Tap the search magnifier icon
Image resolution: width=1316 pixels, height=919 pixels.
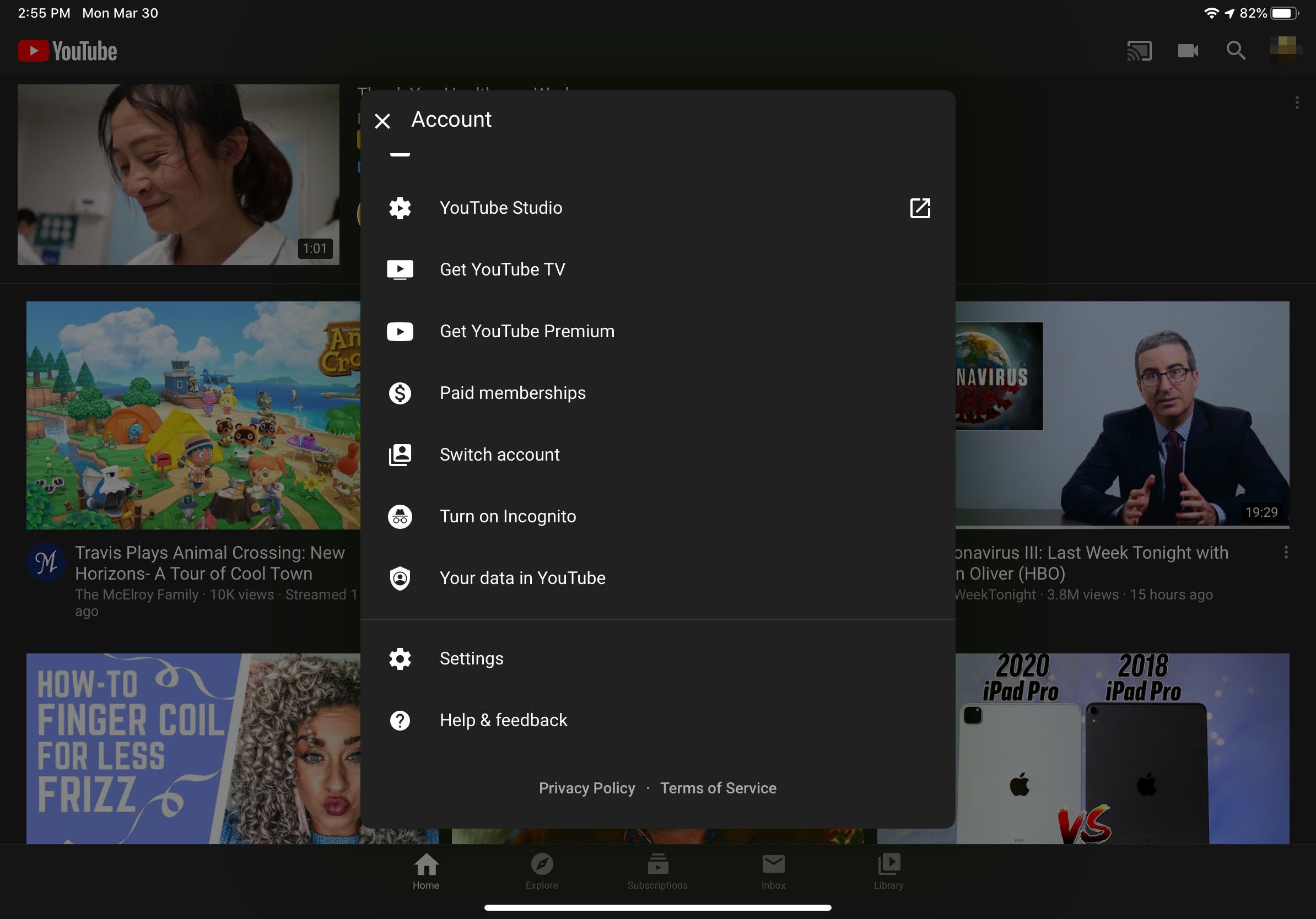tap(1236, 51)
